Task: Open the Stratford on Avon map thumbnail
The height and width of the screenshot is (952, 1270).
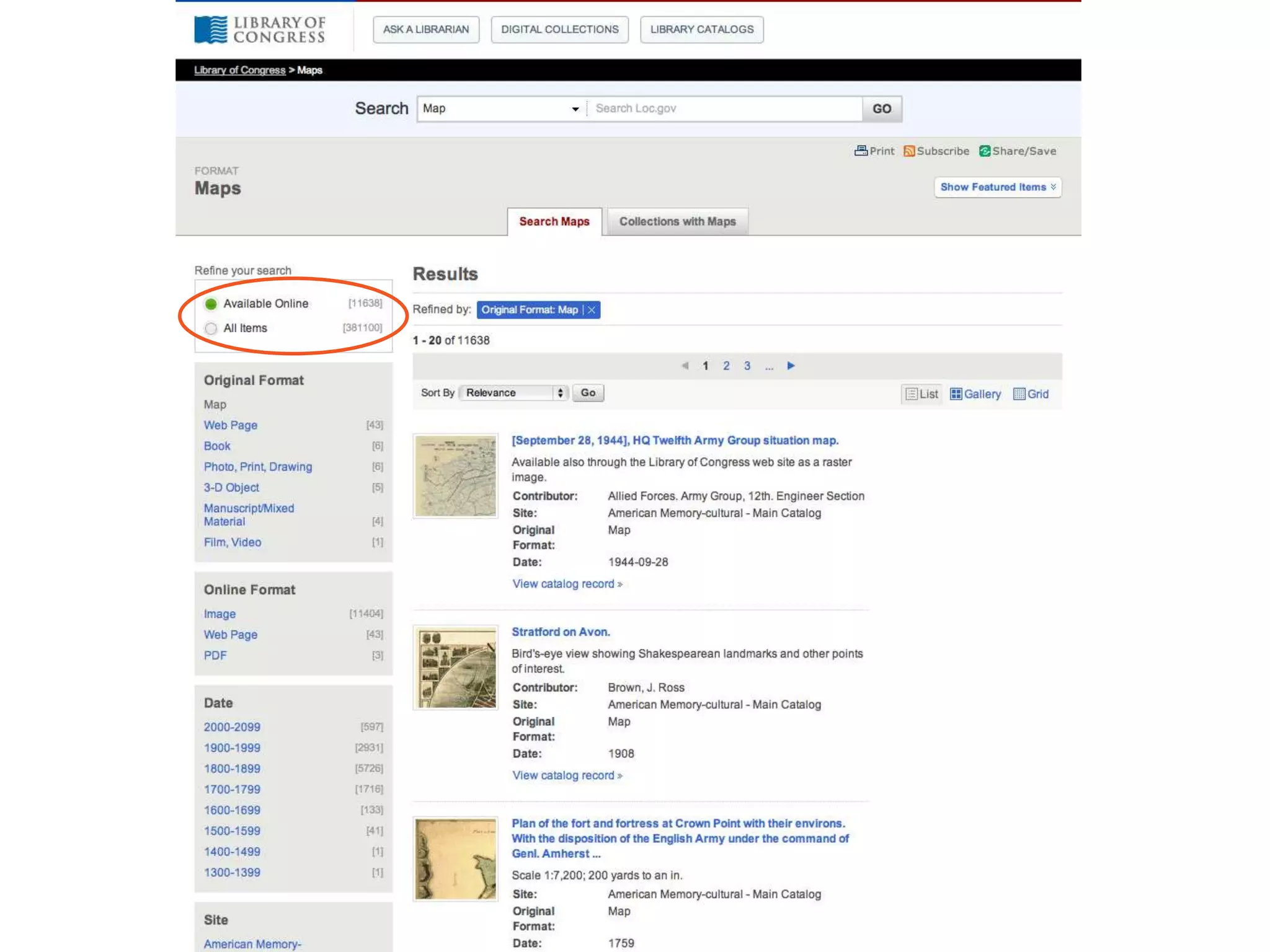Action: pos(456,668)
